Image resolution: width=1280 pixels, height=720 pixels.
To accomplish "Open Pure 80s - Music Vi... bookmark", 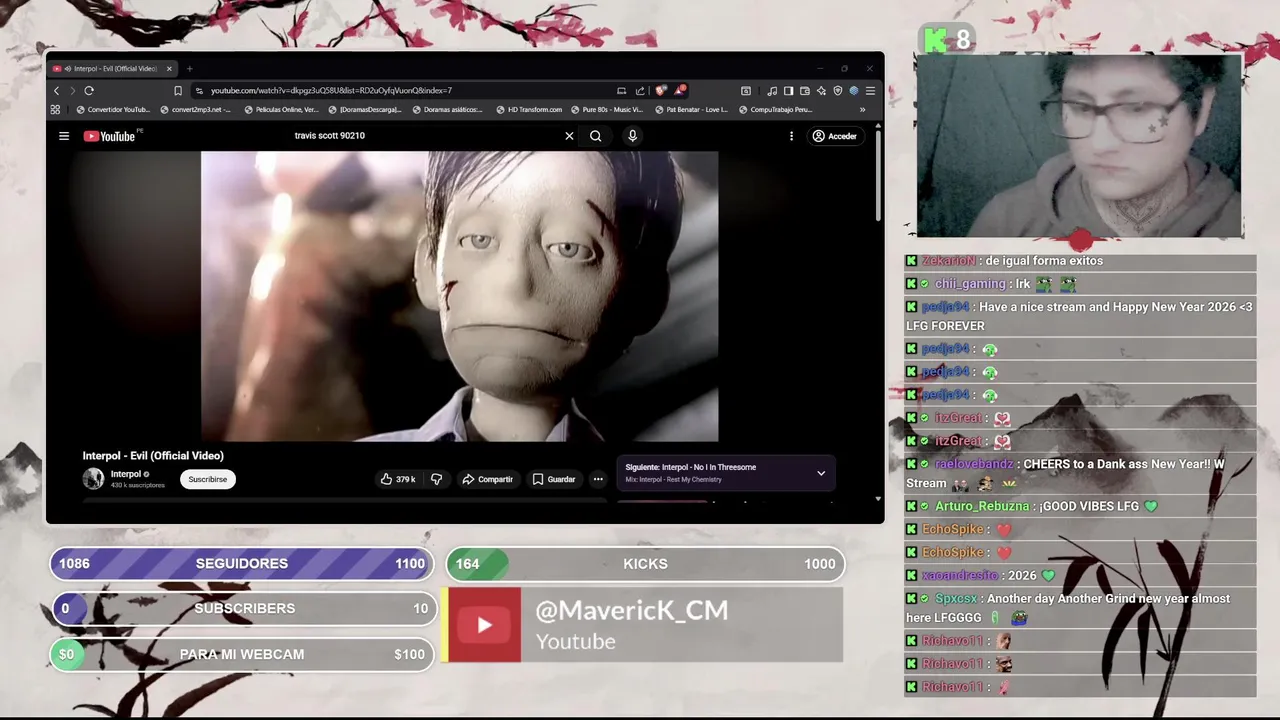I will pos(607,110).
